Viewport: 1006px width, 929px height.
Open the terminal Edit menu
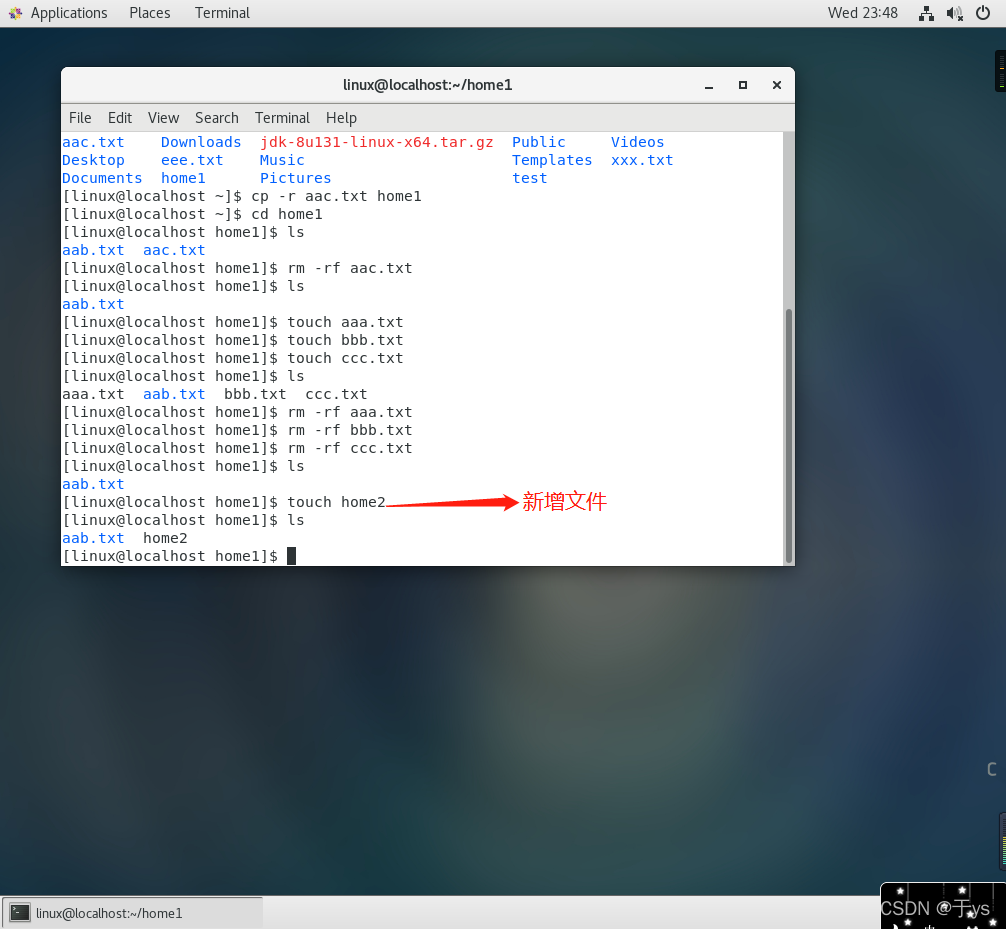(x=120, y=118)
